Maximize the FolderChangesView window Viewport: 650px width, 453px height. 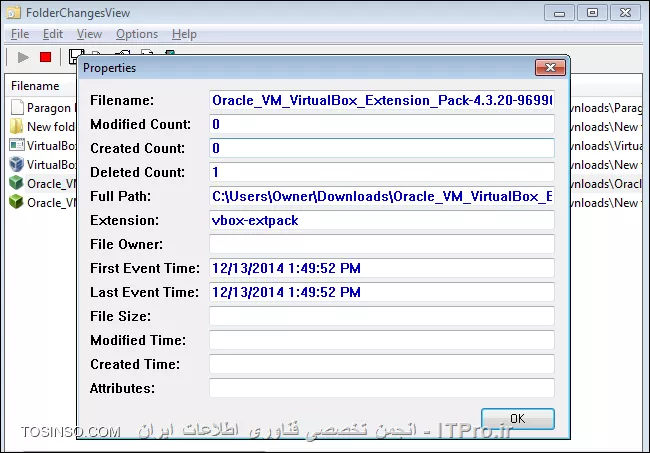[592, 13]
